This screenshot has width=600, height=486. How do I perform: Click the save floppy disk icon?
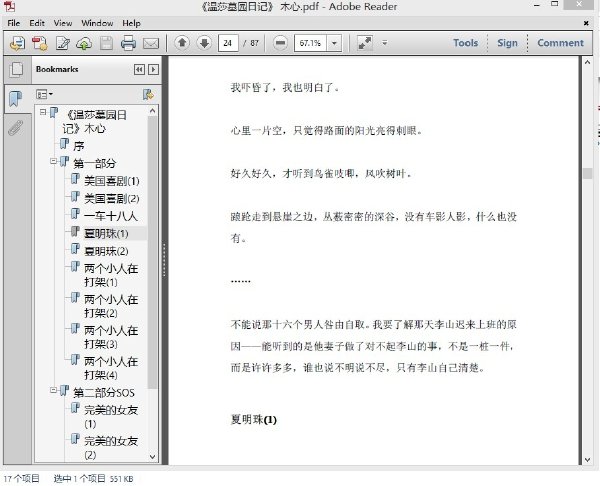point(106,43)
